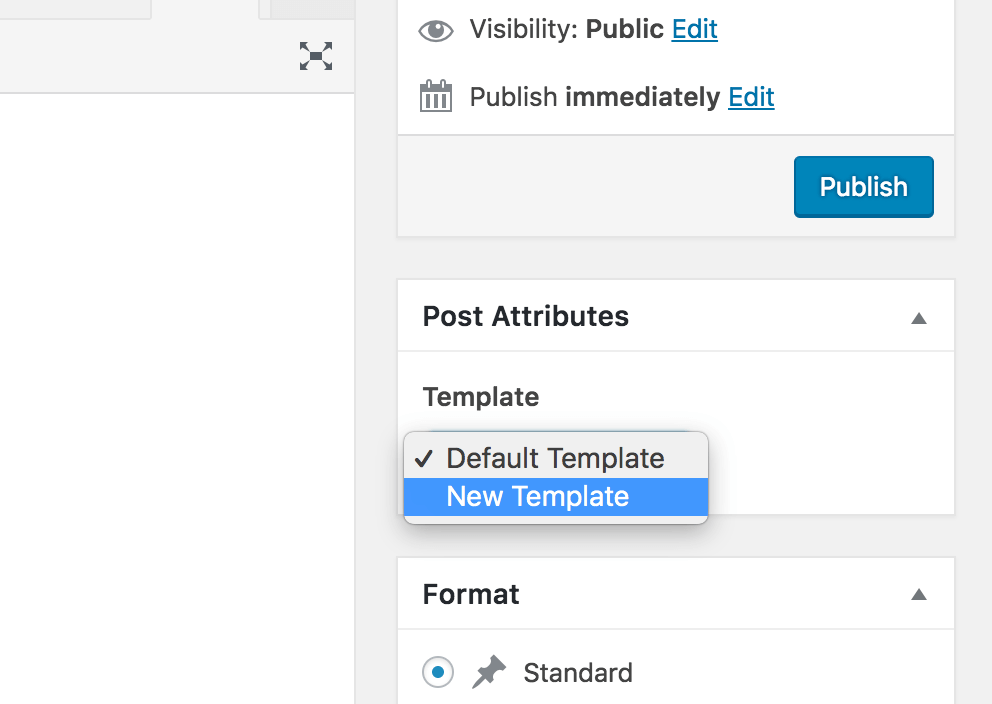Choose Default Template from the list
The image size is (992, 704).
[556, 458]
